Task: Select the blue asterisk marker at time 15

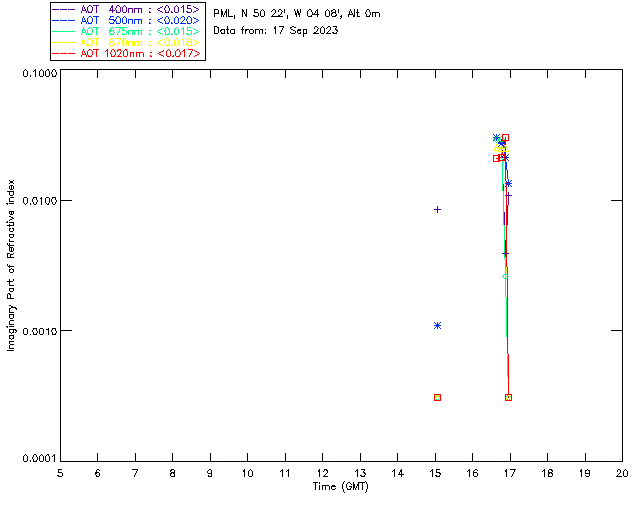Action: coord(437,325)
